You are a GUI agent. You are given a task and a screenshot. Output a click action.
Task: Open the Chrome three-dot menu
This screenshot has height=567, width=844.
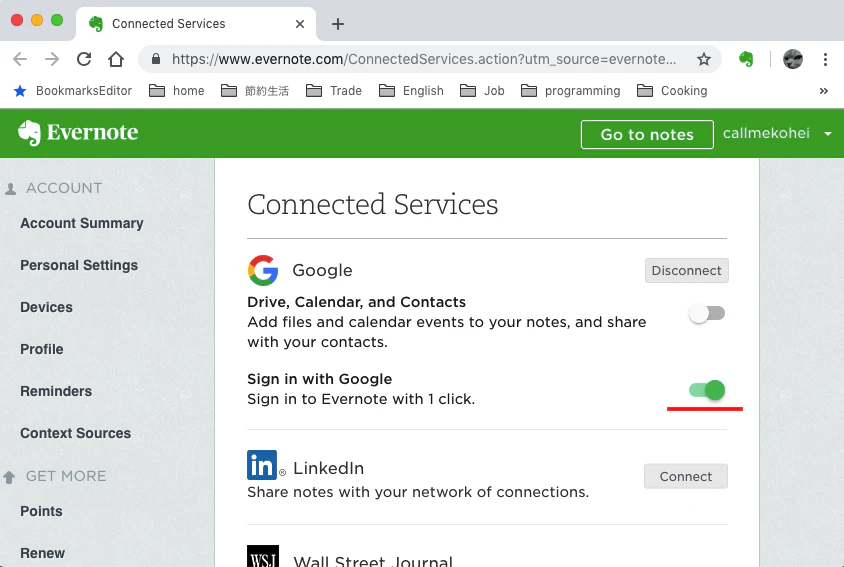click(825, 59)
